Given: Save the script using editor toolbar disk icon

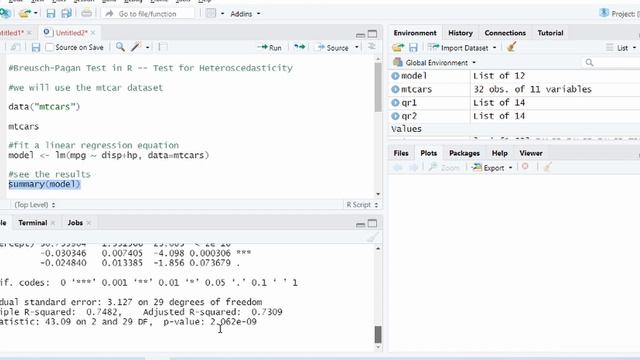Looking at the screenshot, I should point(36,47).
